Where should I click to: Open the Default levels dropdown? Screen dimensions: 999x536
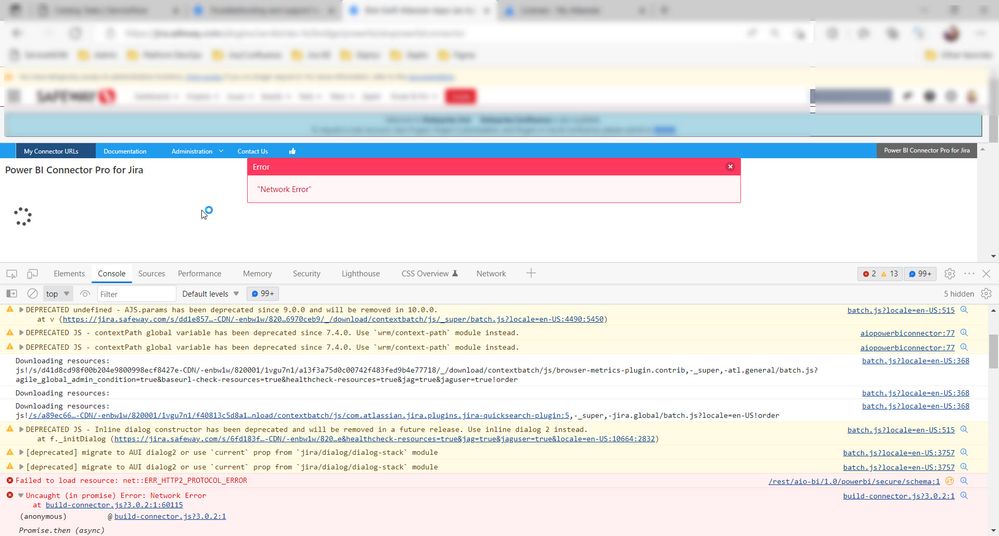(x=210, y=294)
